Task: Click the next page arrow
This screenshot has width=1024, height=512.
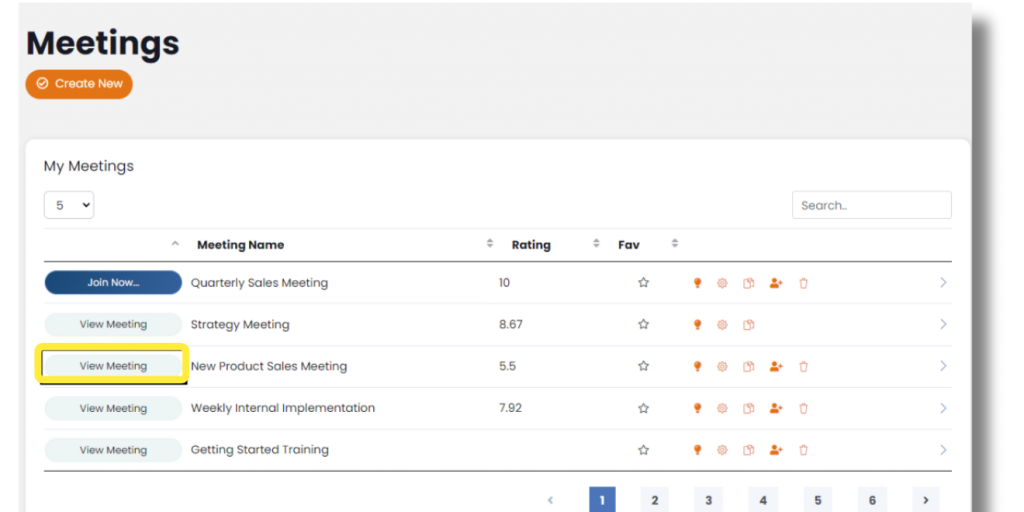Action: tap(925, 500)
